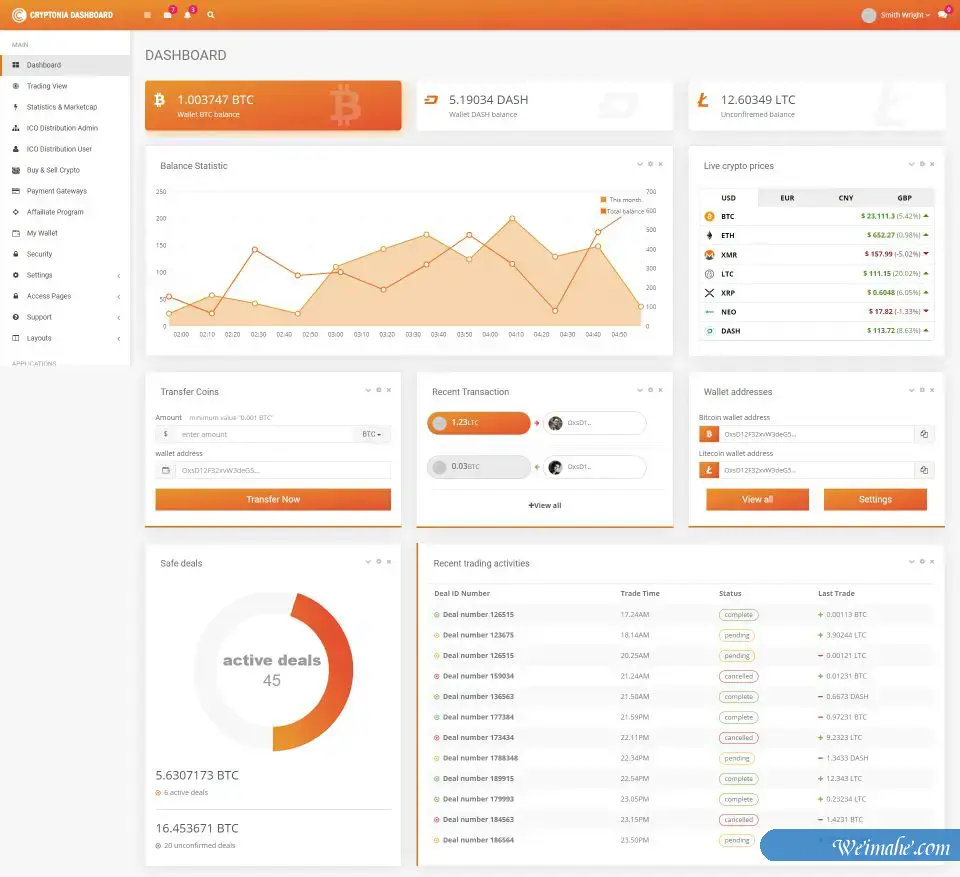This screenshot has height=877, width=960.
Task: Open the chat bubbles icon at top right
Action: pos(942,15)
